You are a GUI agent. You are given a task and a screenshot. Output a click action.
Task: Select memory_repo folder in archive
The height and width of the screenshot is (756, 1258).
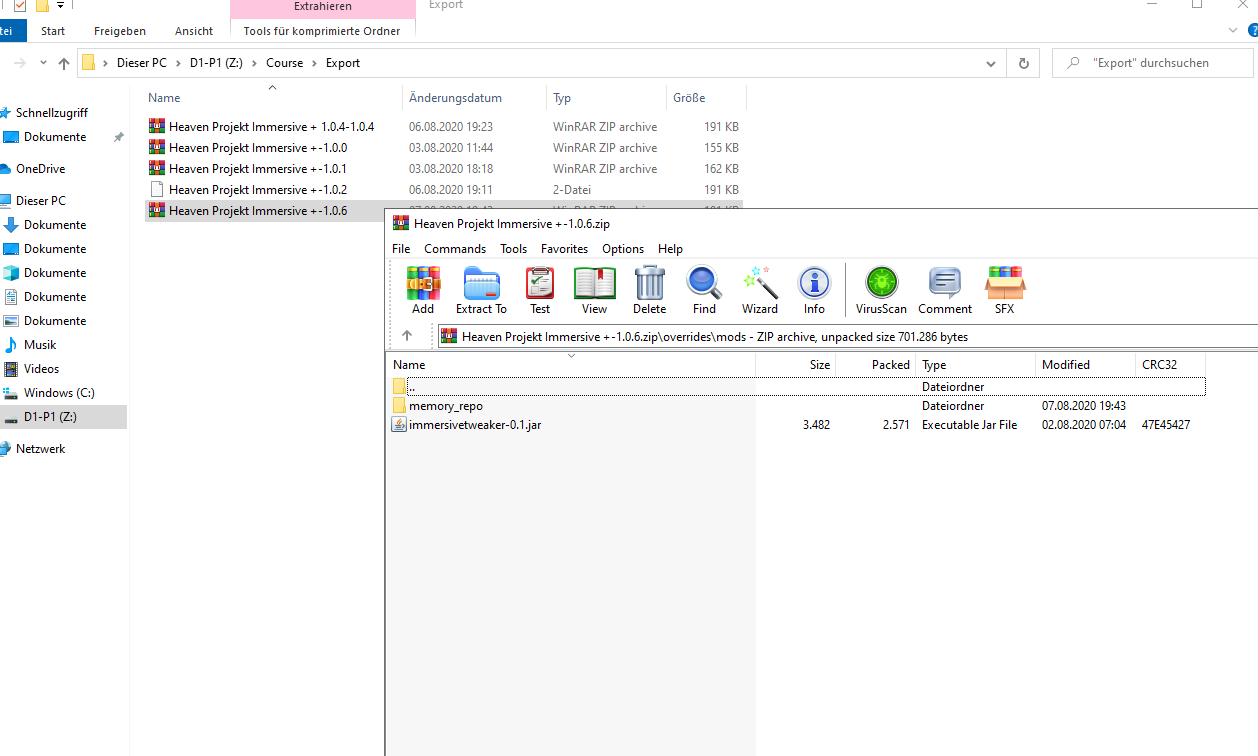446,406
